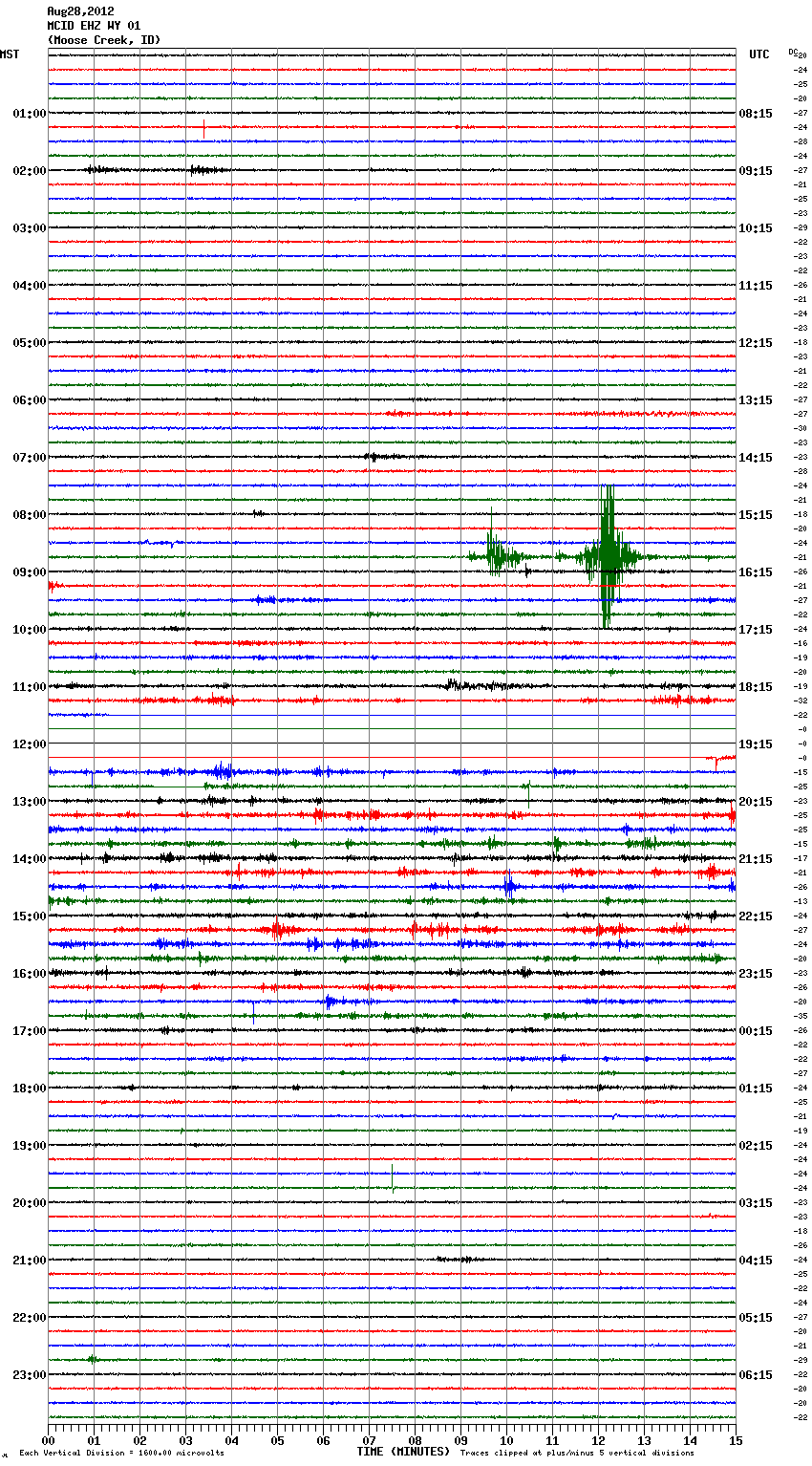Click the location label "(Moose Creek, ID)"

104,40
